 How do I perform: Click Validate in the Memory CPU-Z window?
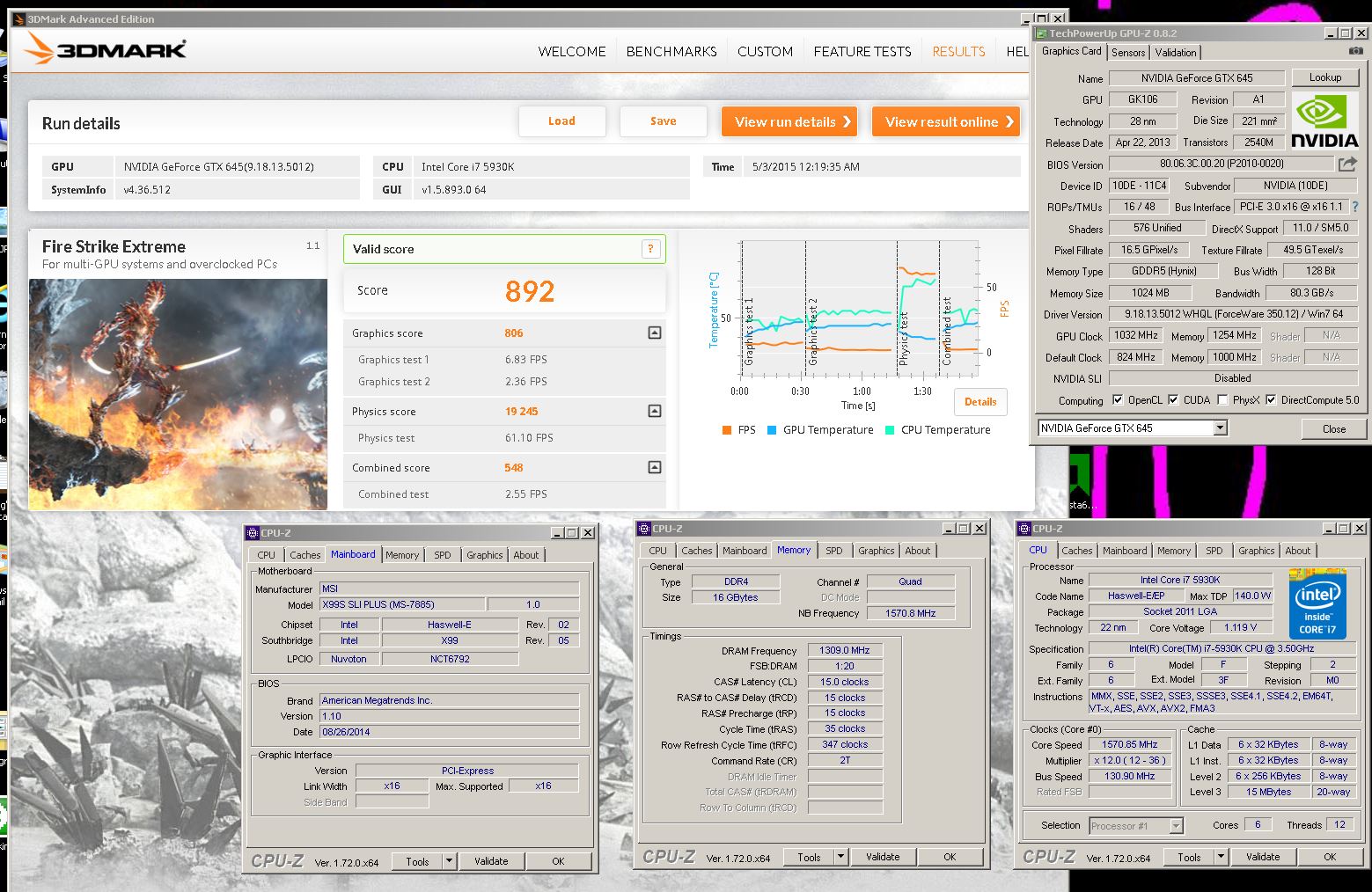[x=883, y=857]
